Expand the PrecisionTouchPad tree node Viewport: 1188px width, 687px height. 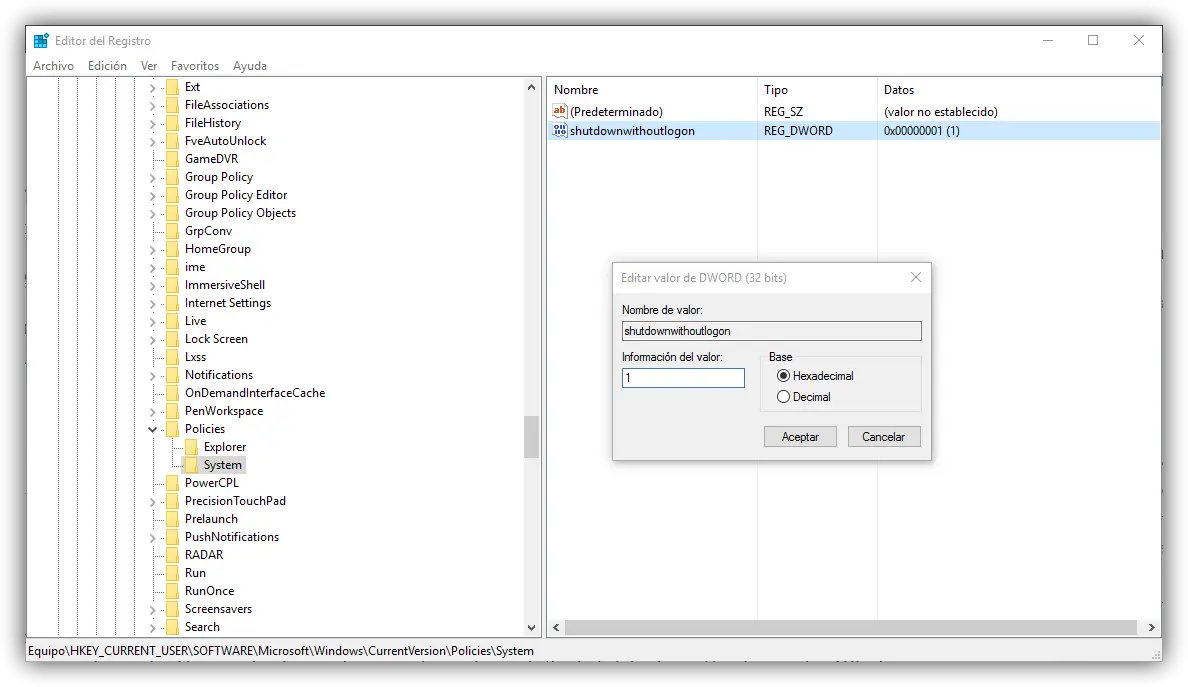coord(152,502)
